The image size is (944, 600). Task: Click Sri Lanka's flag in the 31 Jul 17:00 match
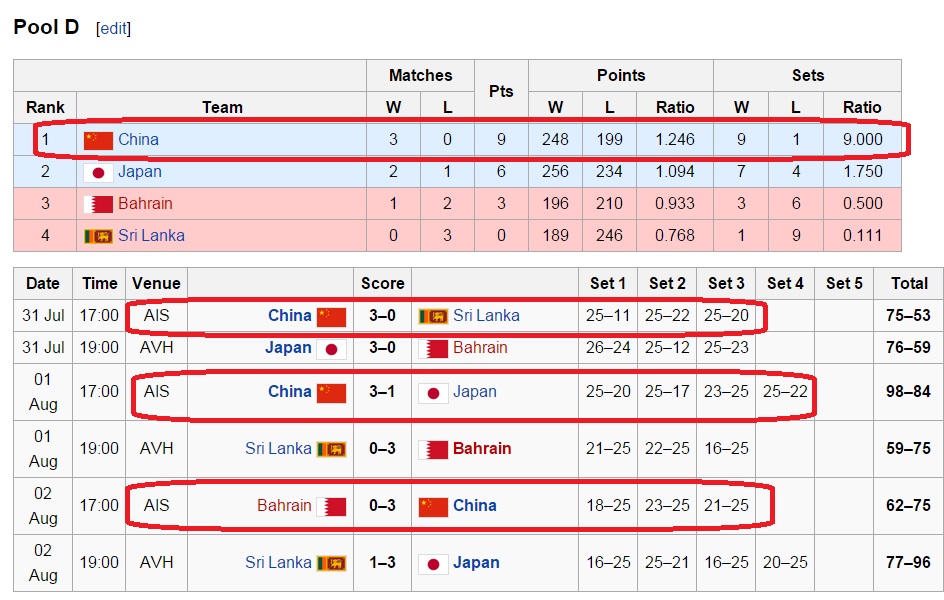coord(433,316)
